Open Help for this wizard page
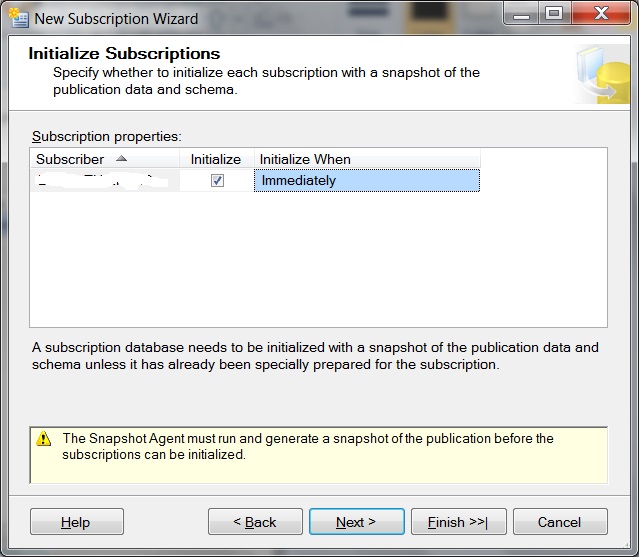The image size is (639, 557). click(x=77, y=522)
